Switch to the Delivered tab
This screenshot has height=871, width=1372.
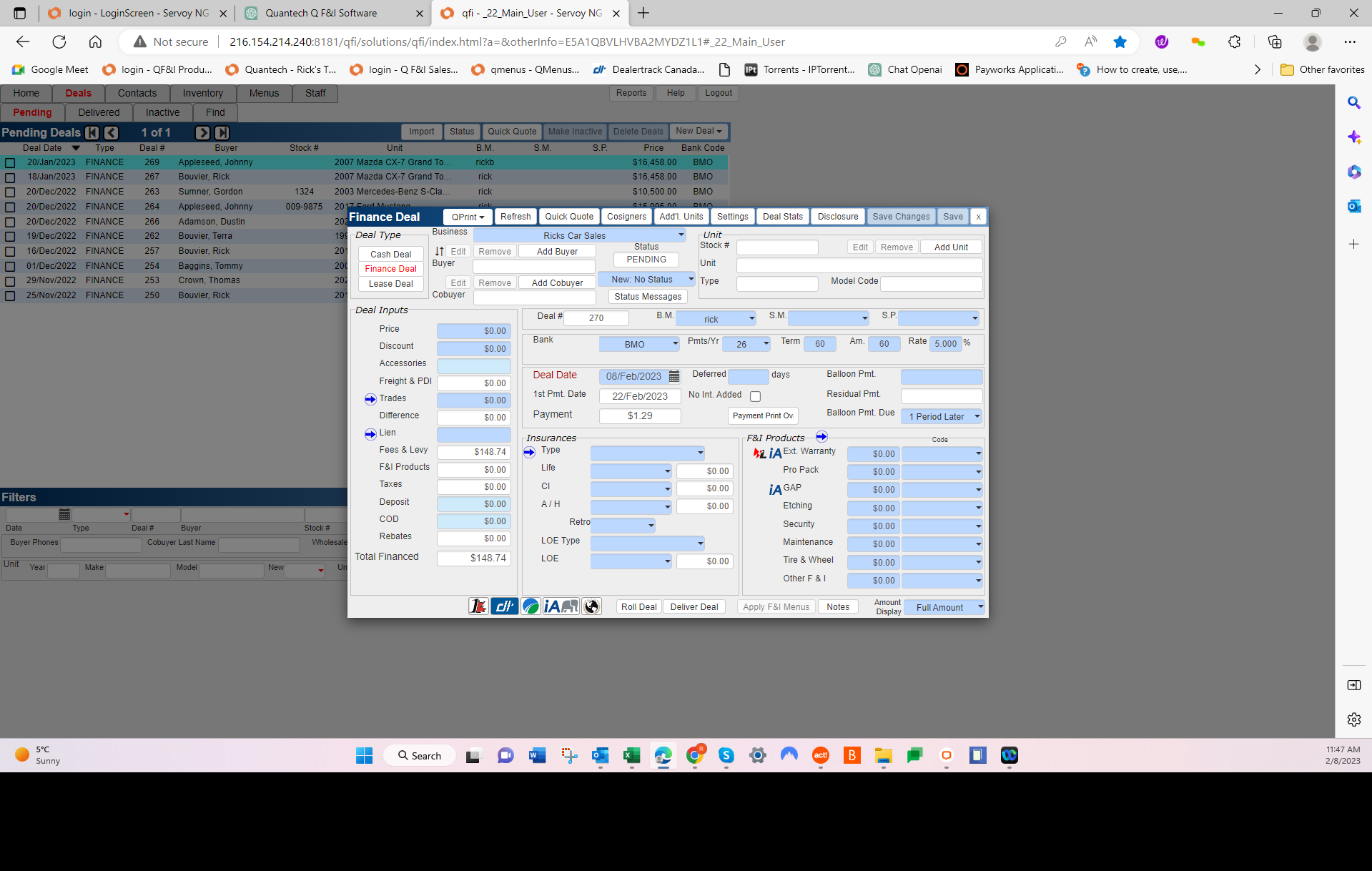[99, 112]
